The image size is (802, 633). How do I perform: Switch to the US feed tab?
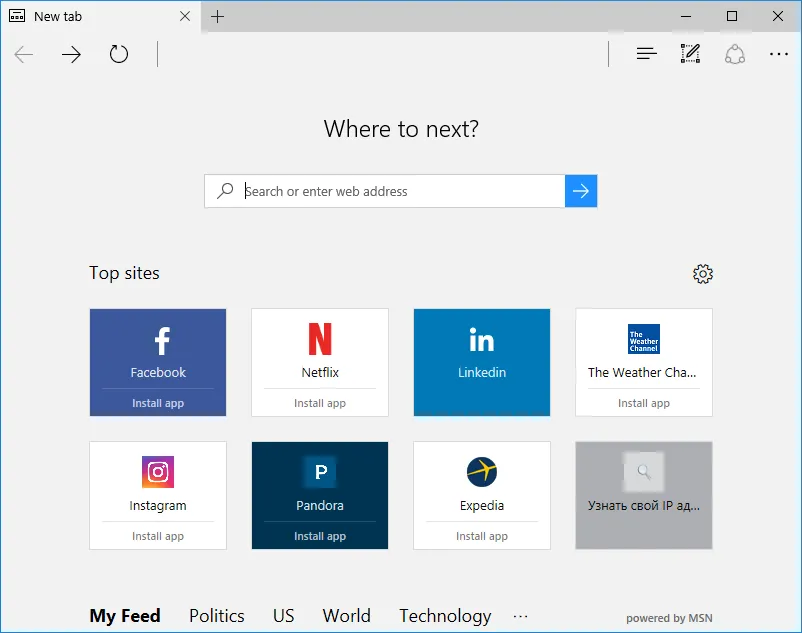(x=283, y=616)
